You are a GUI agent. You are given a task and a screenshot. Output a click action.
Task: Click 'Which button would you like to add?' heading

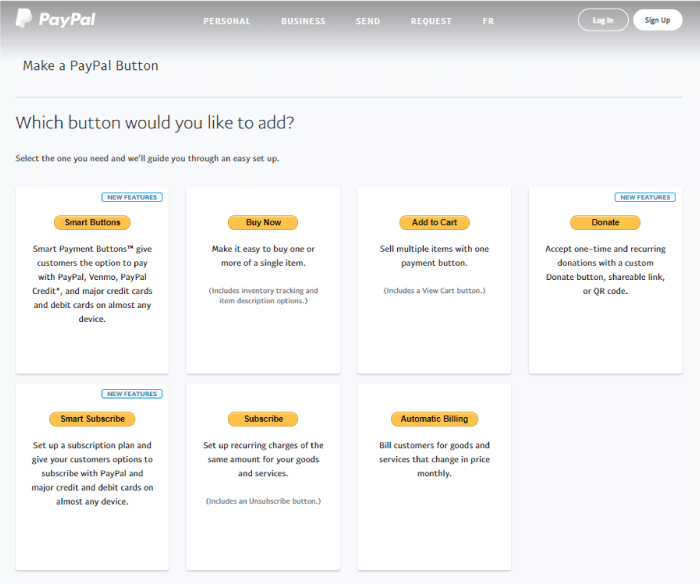[x=155, y=123]
